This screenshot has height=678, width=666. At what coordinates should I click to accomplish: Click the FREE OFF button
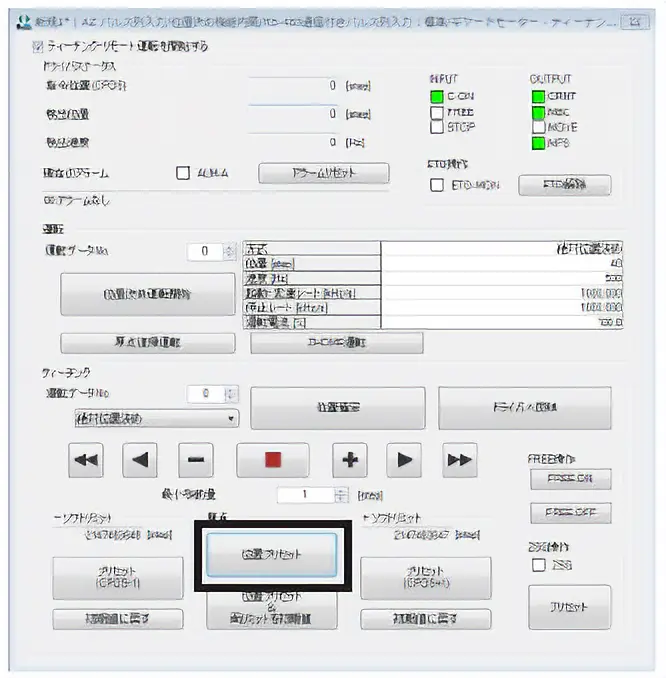point(571,513)
